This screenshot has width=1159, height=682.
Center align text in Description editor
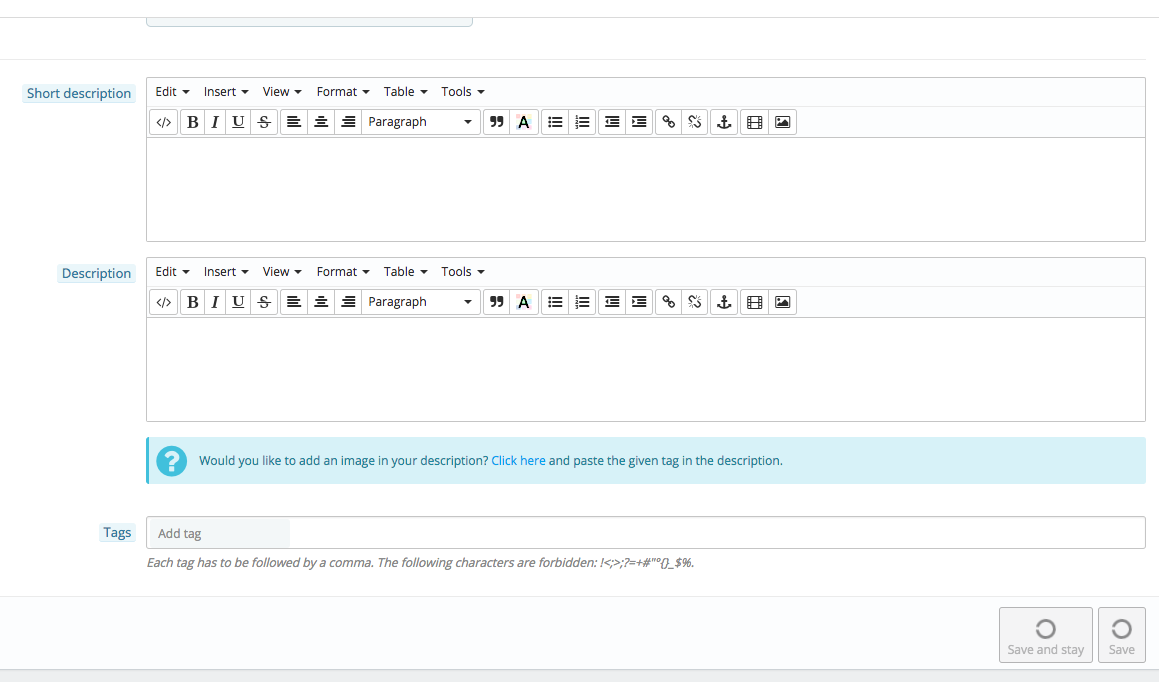(x=321, y=302)
